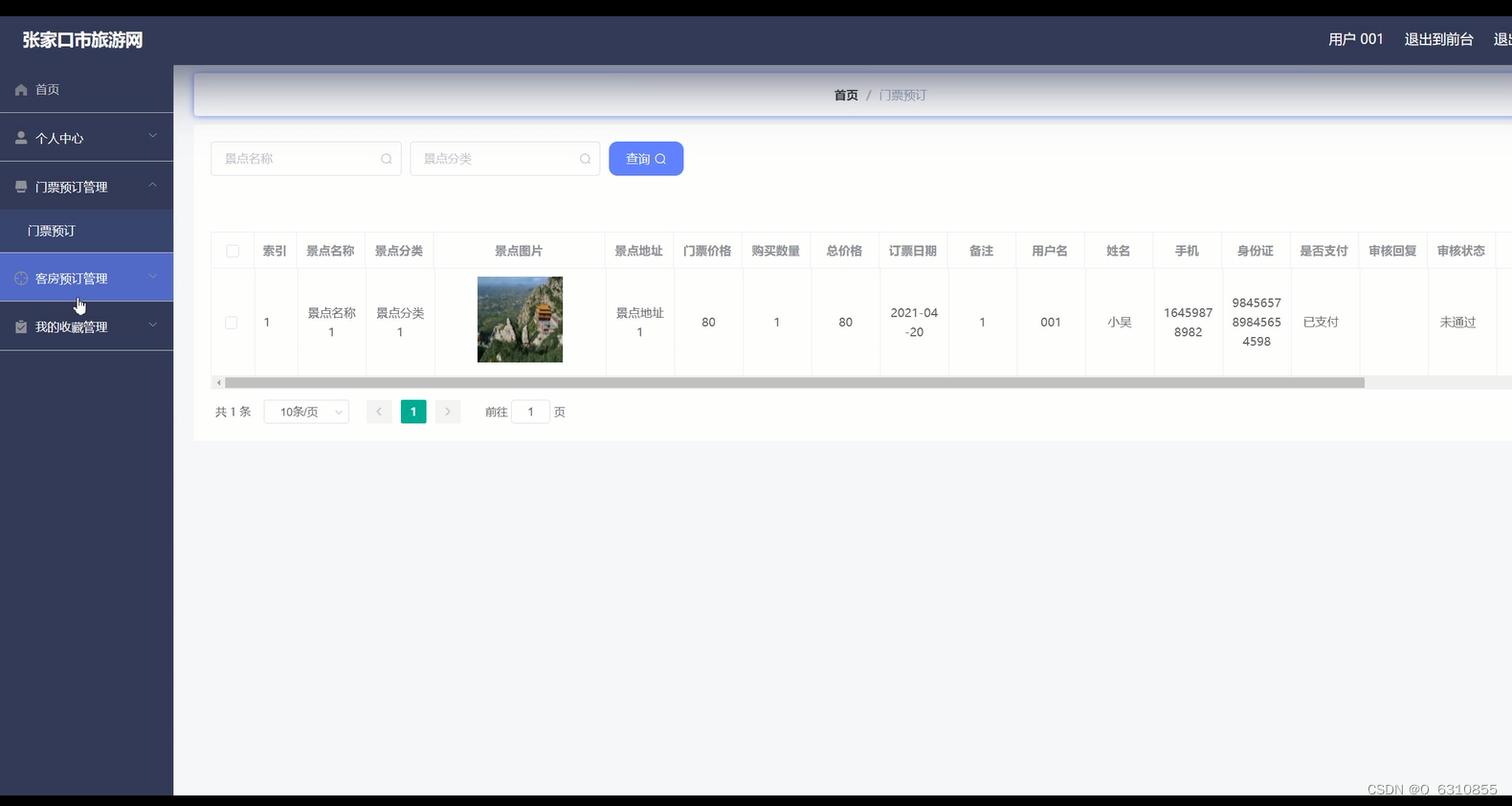The height and width of the screenshot is (806, 1512).
Task: Click 退出到前台 link in header
Action: click(x=1438, y=39)
